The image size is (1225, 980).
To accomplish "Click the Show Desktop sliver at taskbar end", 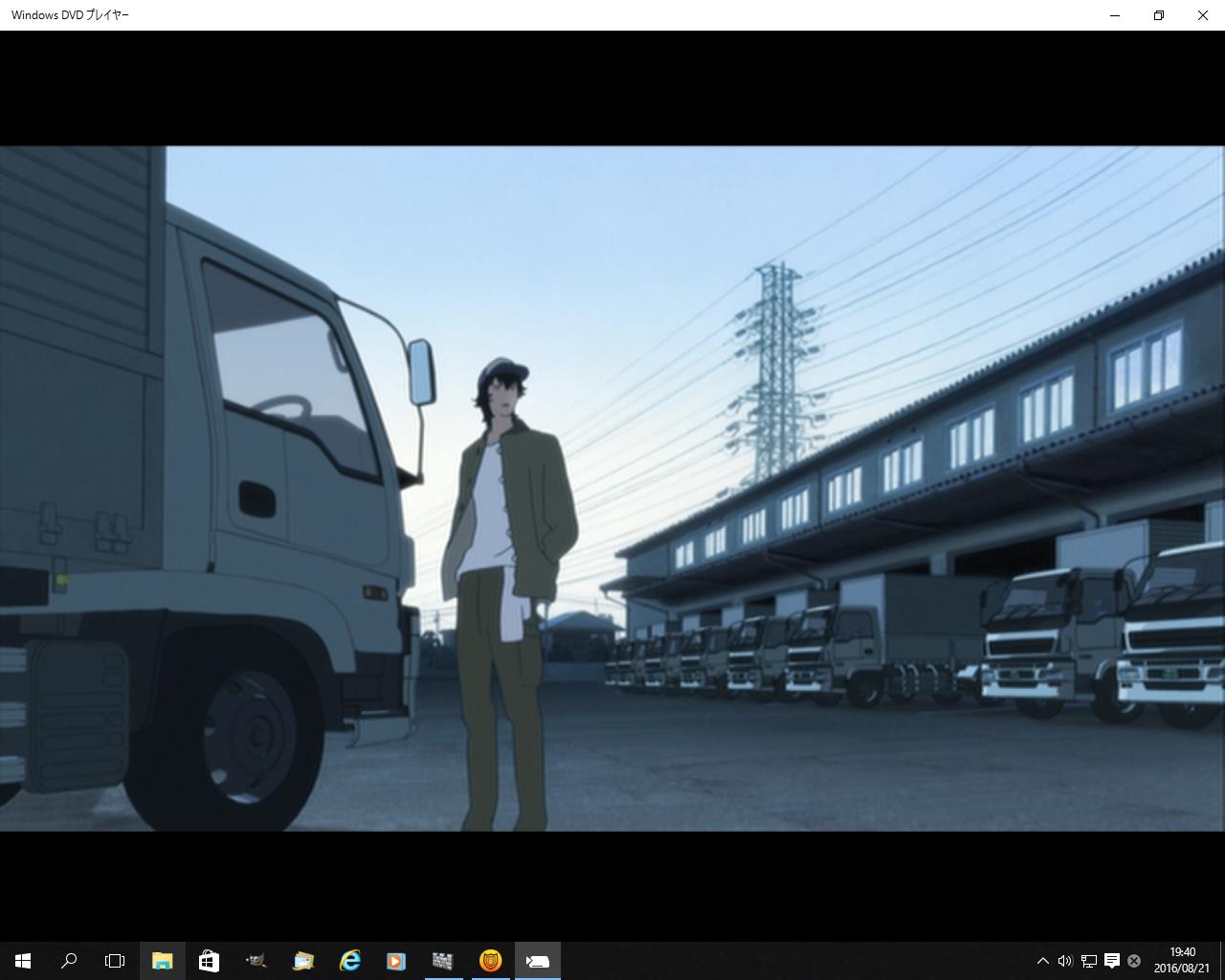I will pyautogui.click(x=1222, y=961).
